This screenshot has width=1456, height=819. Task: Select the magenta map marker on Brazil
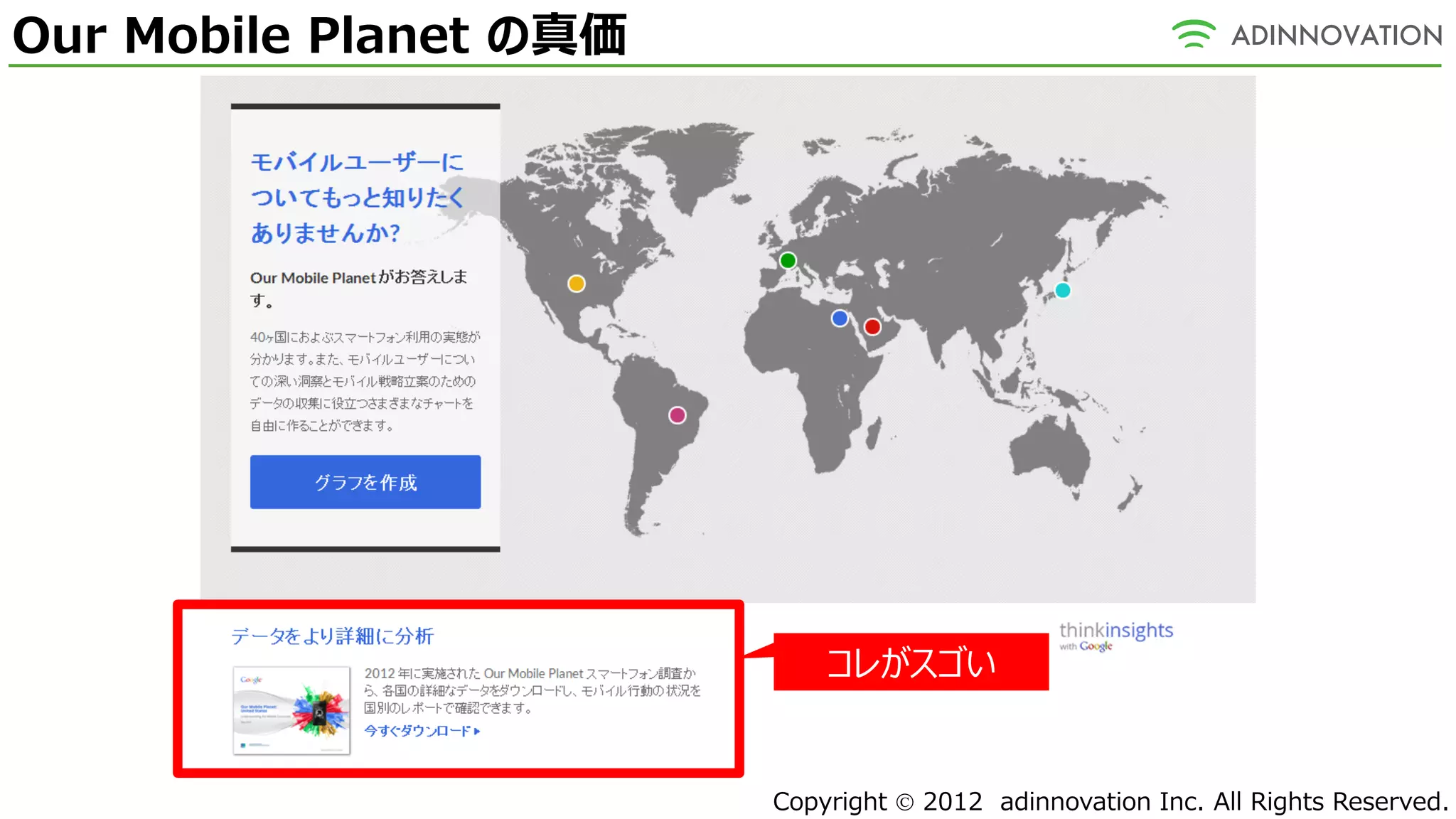click(678, 415)
